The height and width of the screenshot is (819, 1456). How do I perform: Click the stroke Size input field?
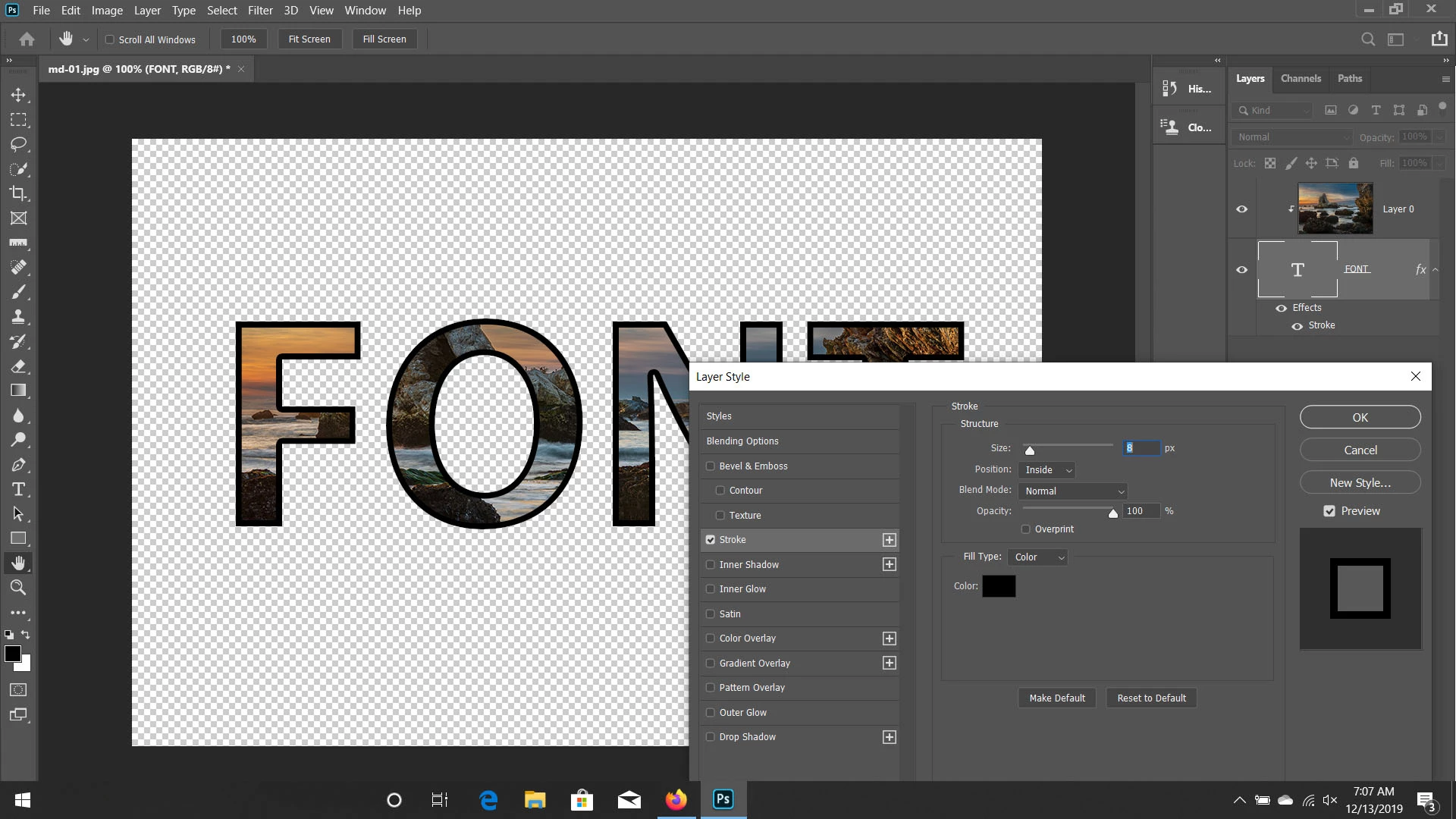(1141, 448)
